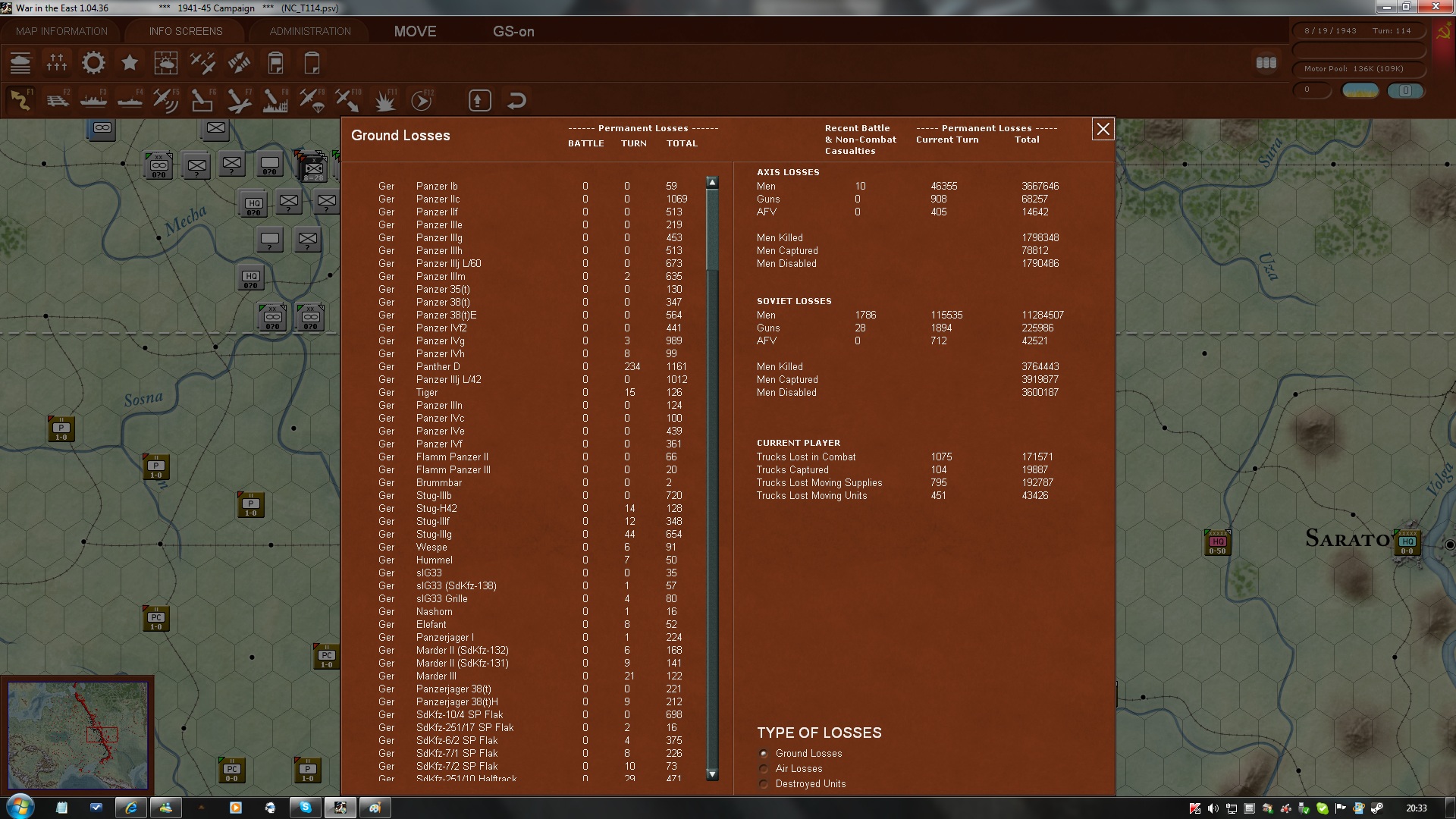Viewport: 1456px width, 819px height.
Task: Select Ground Losses radio button
Action: coord(764,754)
